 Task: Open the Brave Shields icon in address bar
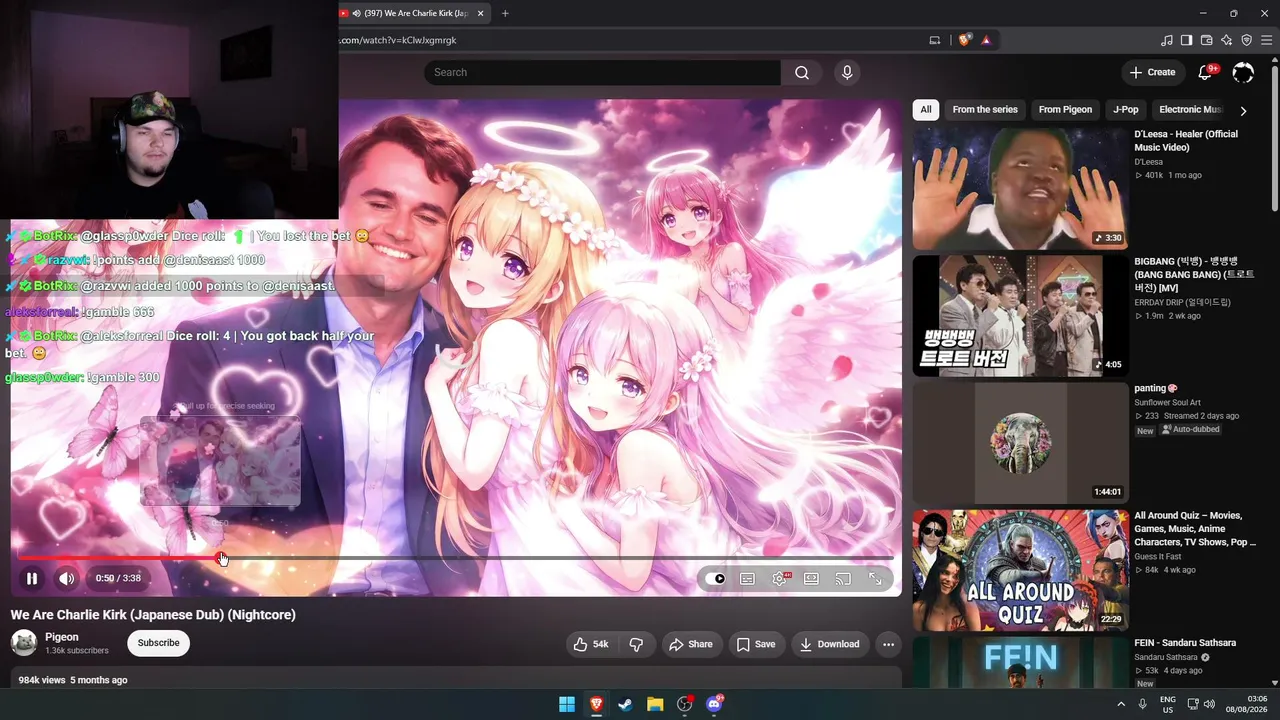964,40
